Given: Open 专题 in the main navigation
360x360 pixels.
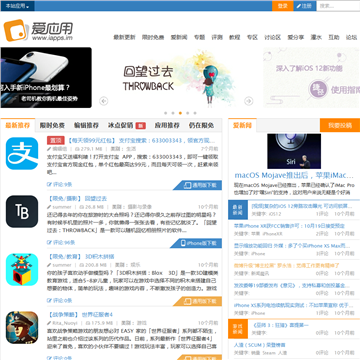Looking at the screenshot, I should (199, 37).
